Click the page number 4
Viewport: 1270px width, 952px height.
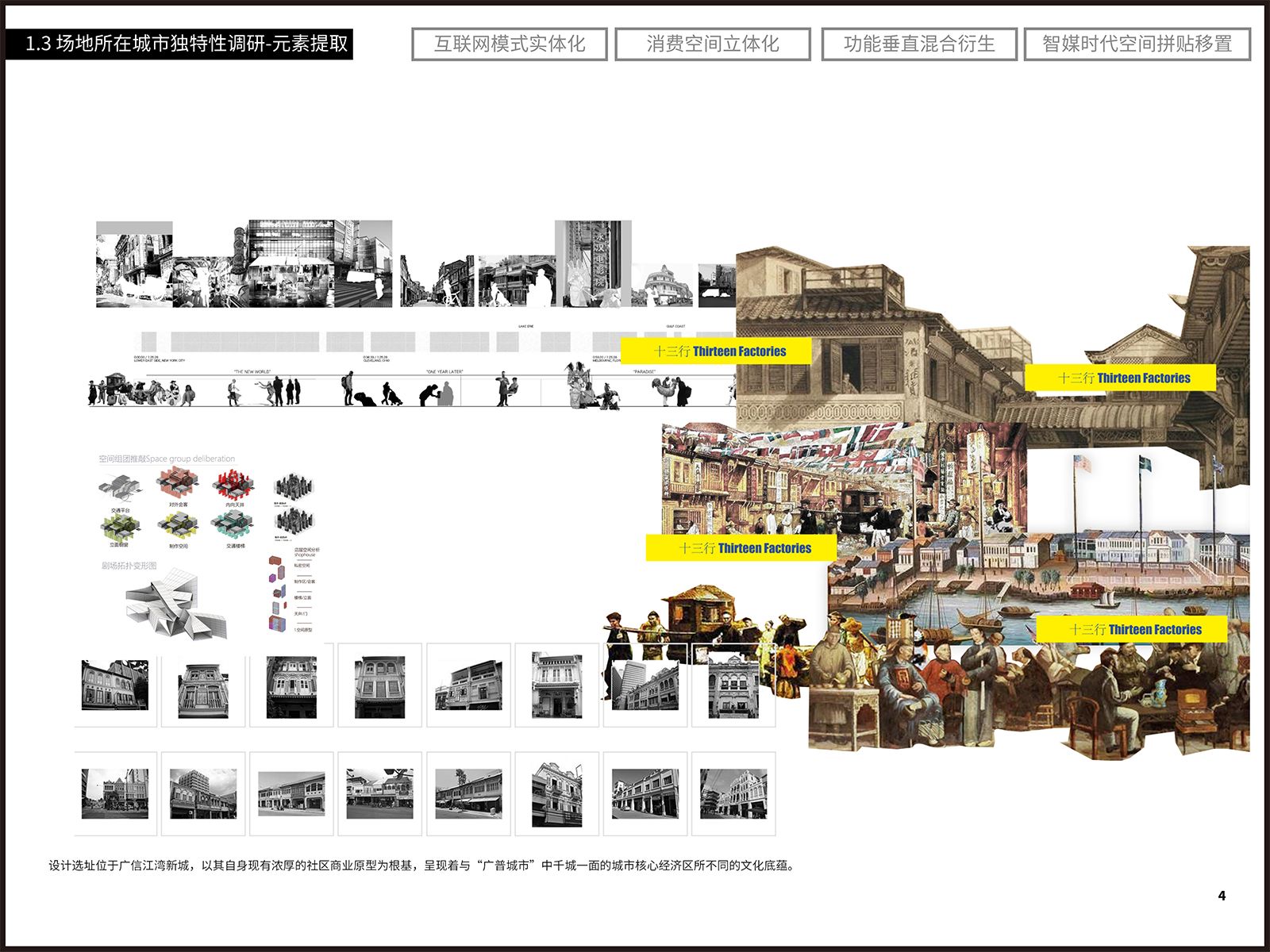point(1222,896)
